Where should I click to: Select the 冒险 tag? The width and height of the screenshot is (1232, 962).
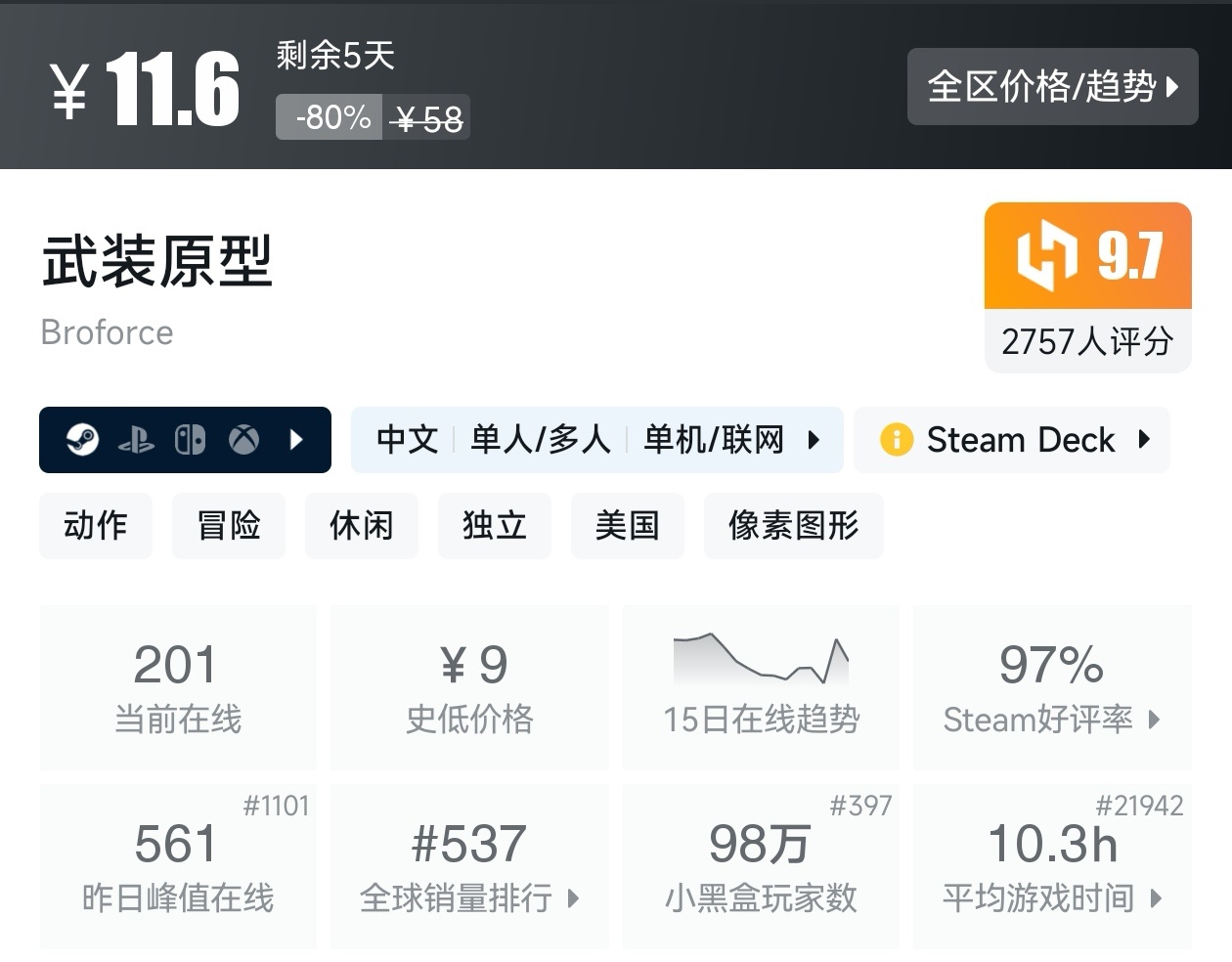(x=229, y=526)
